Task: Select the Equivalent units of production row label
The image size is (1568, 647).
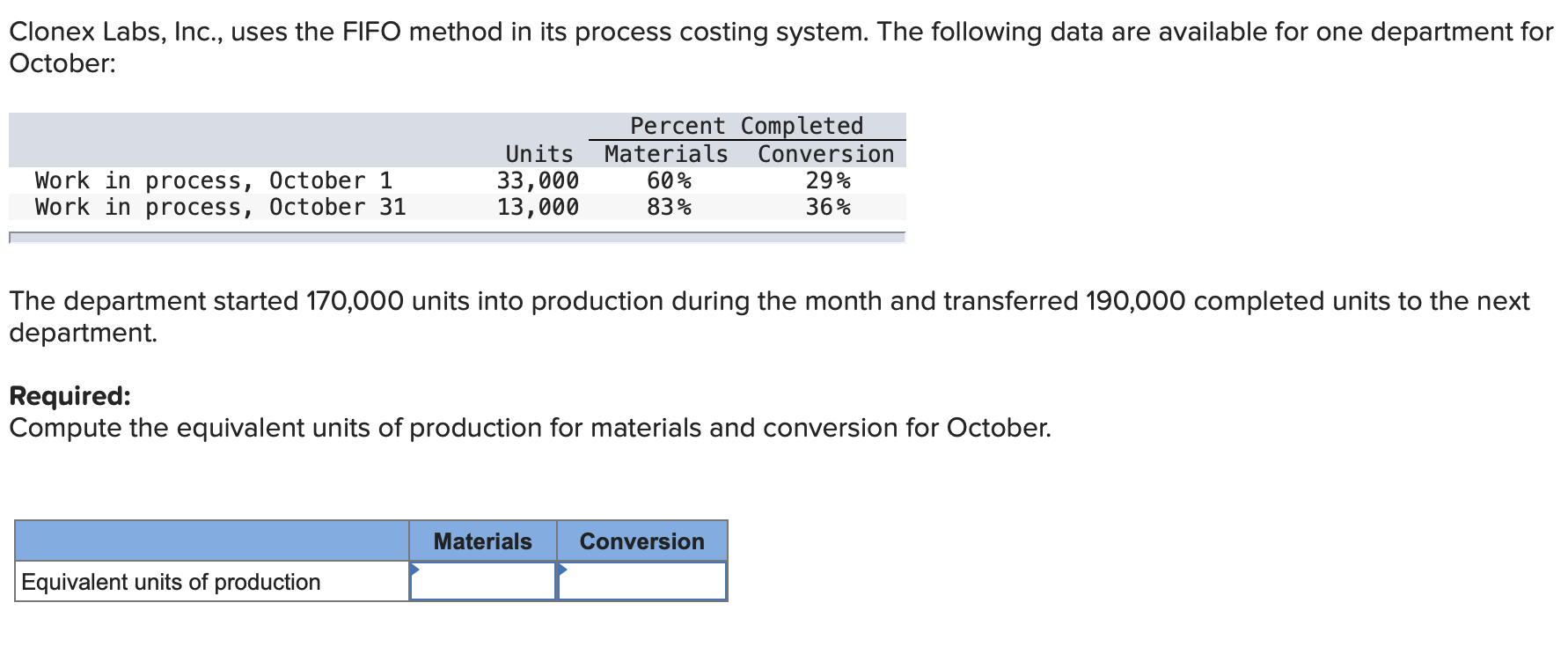Action: [169, 582]
